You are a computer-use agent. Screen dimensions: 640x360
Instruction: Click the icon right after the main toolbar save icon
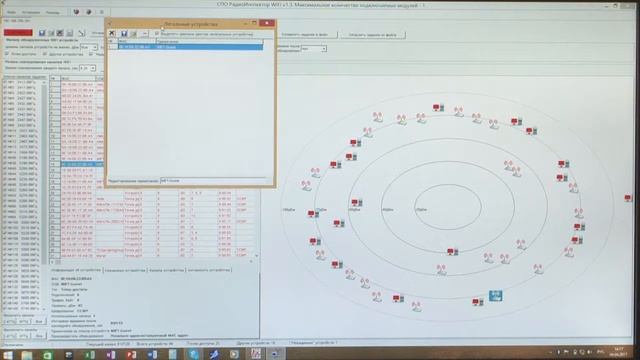point(51,33)
